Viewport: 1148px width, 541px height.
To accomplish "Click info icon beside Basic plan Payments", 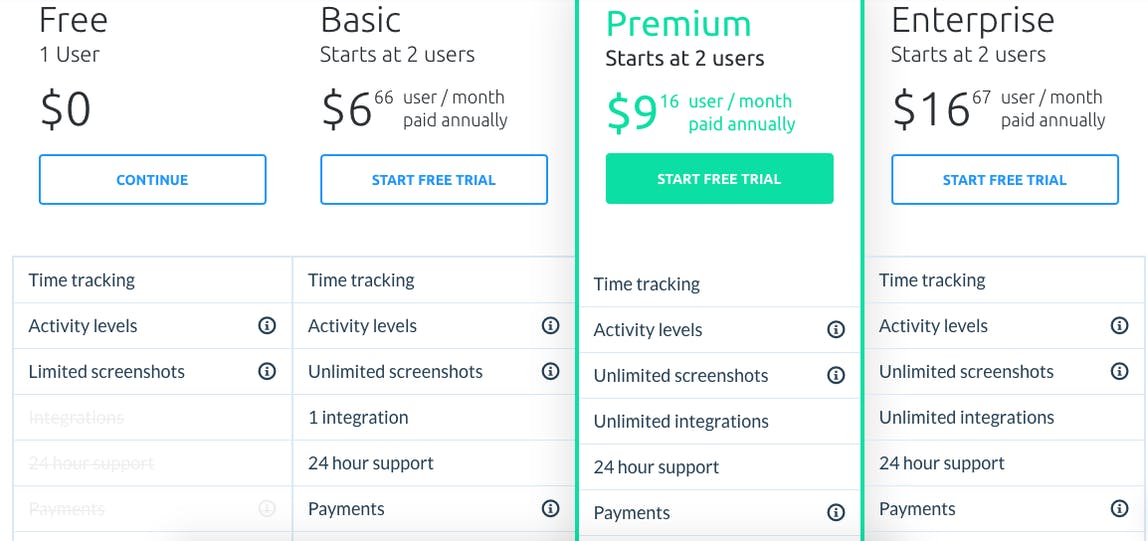I will 550,509.
